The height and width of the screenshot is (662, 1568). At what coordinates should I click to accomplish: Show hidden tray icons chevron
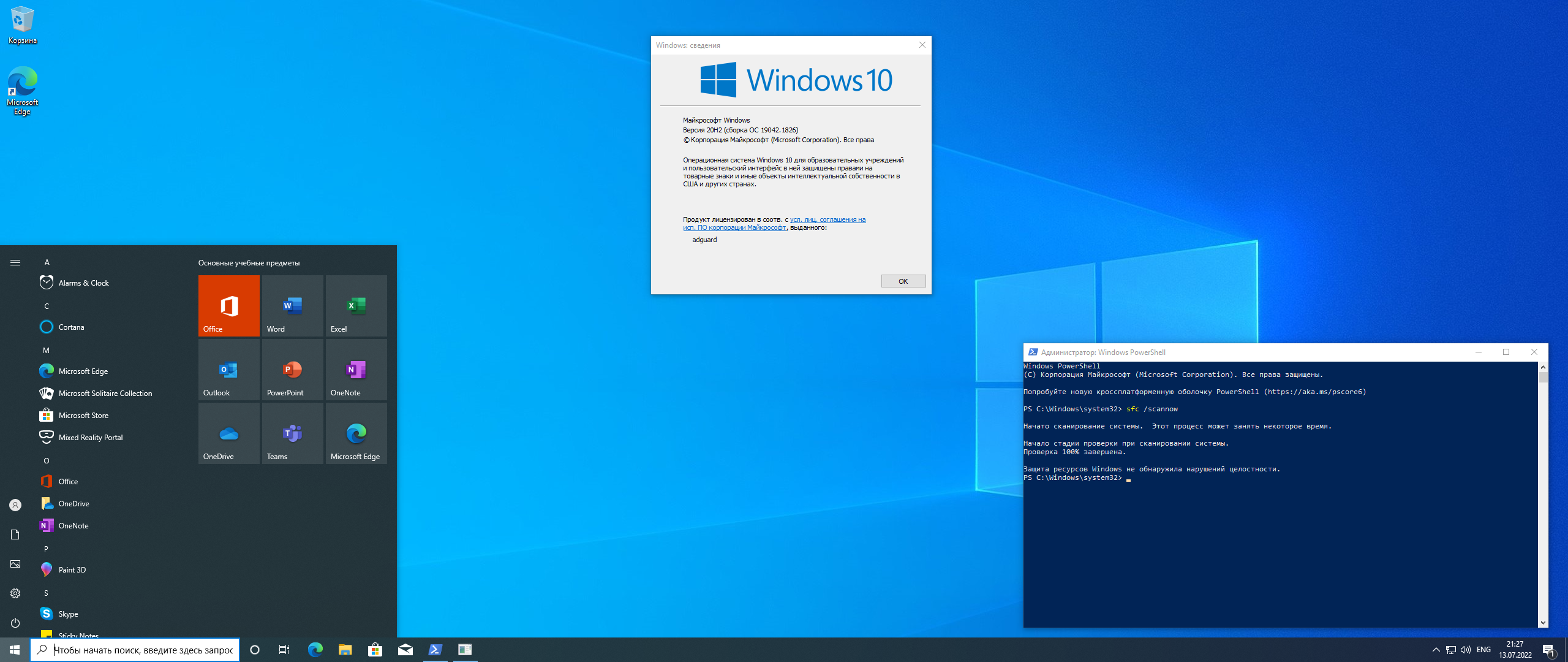(x=1436, y=650)
